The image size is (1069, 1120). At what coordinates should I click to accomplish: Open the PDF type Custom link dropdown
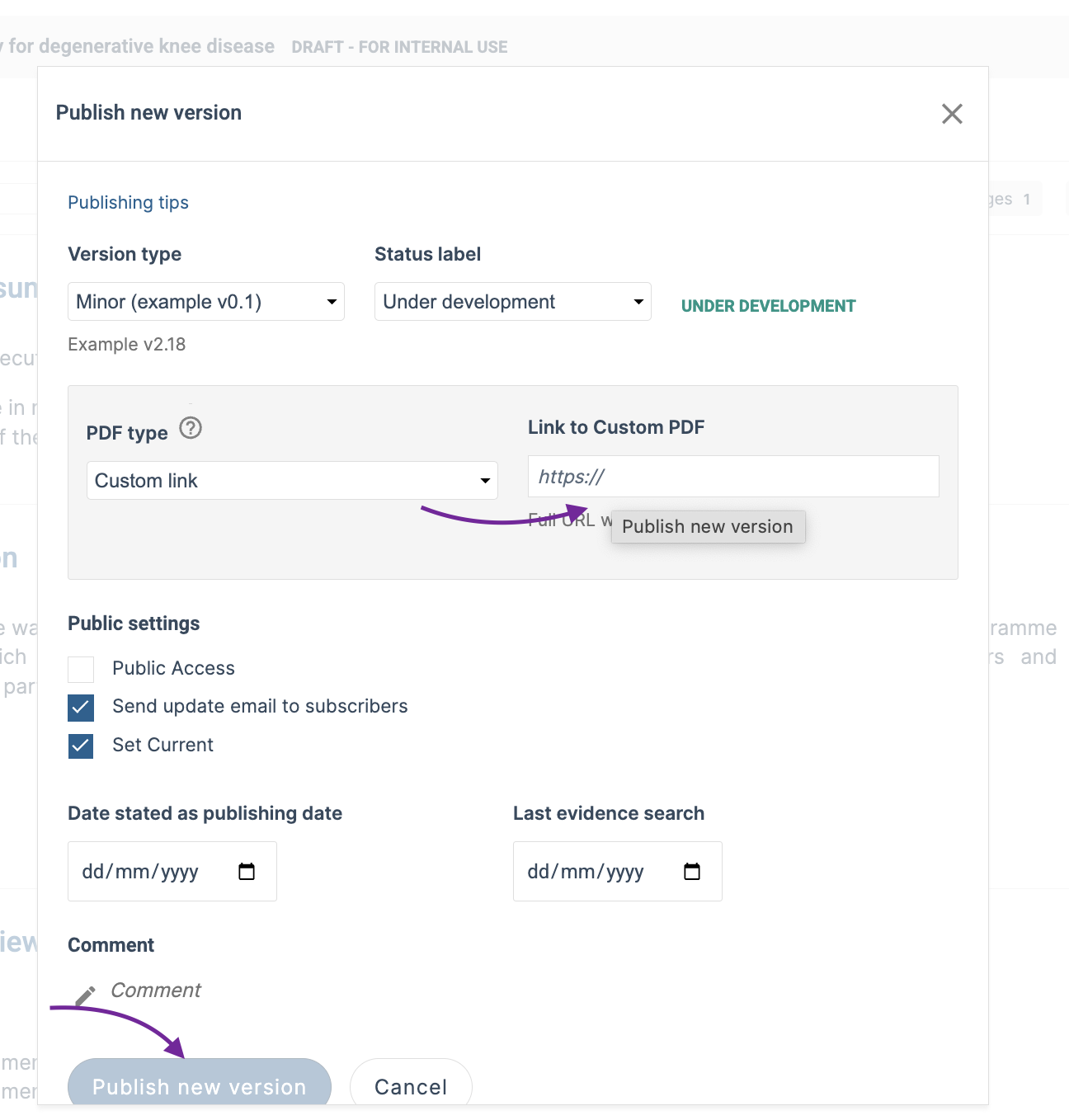[x=292, y=481]
